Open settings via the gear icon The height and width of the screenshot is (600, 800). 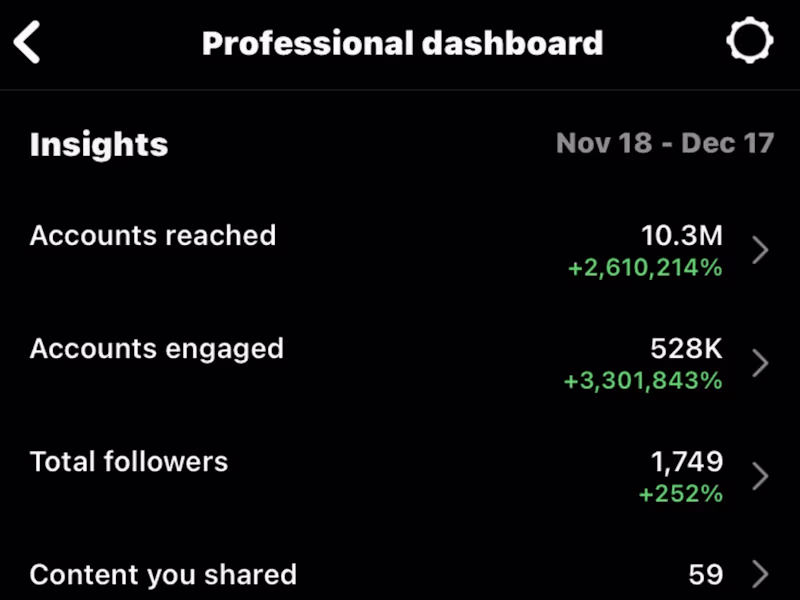point(749,43)
